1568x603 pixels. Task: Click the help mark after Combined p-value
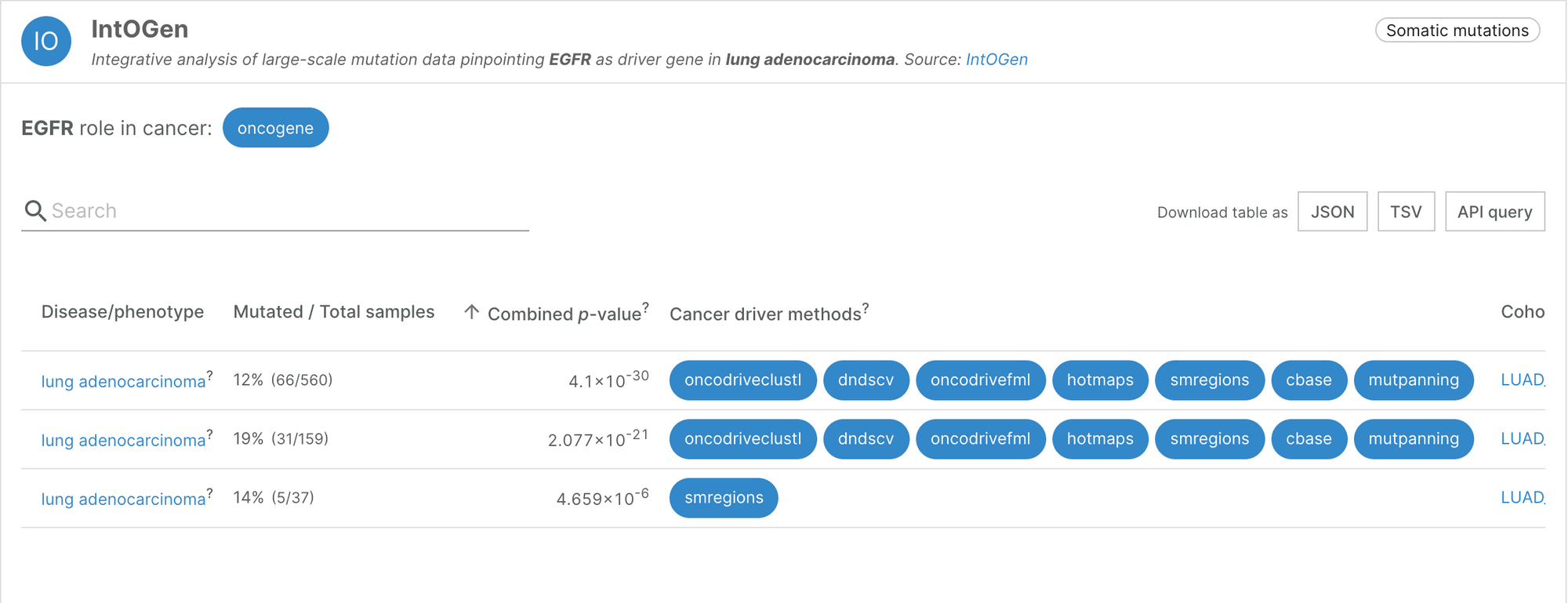pos(646,307)
